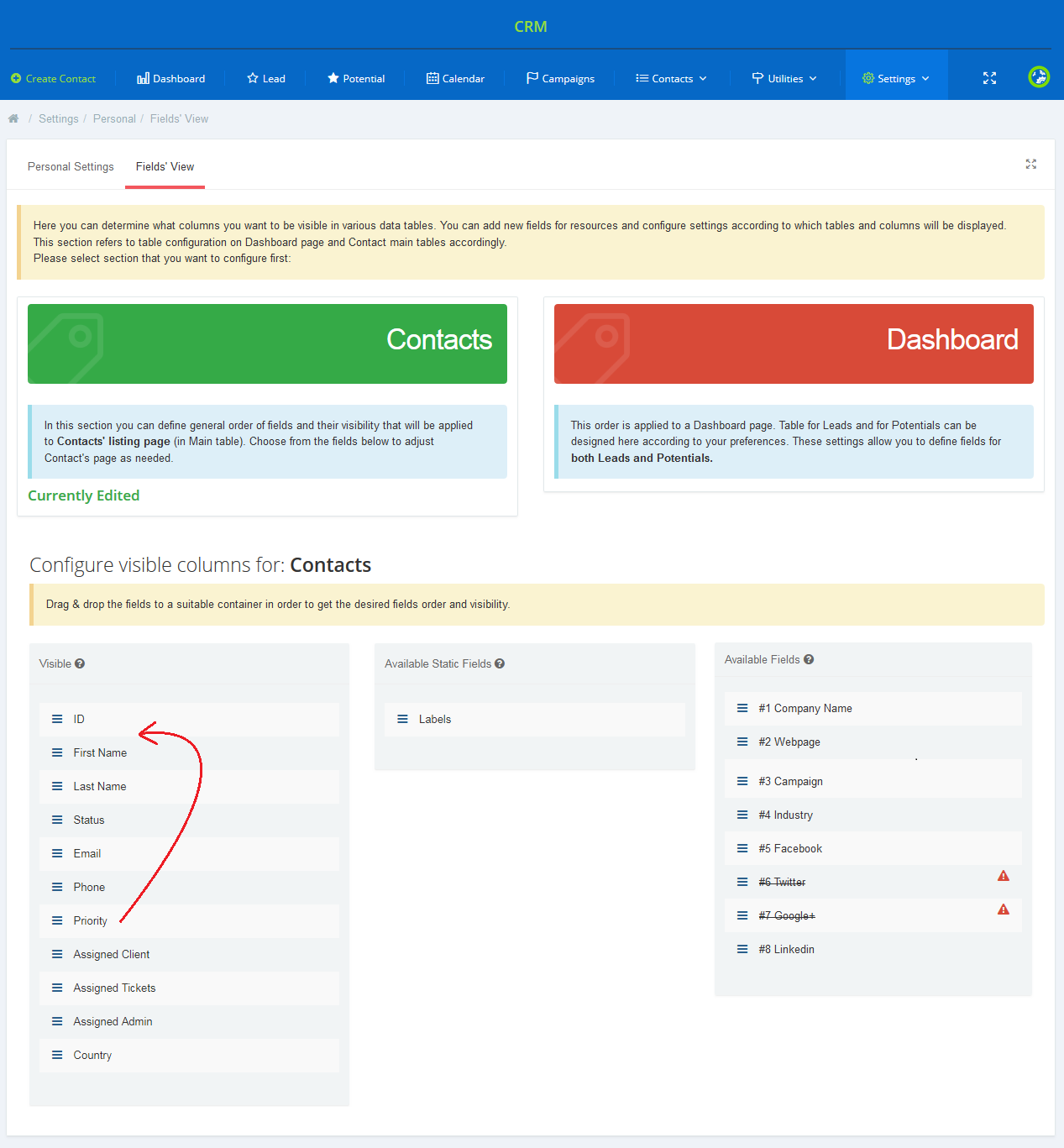
Task: Click the "Create Contact" link text
Action: (x=60, y=78)
